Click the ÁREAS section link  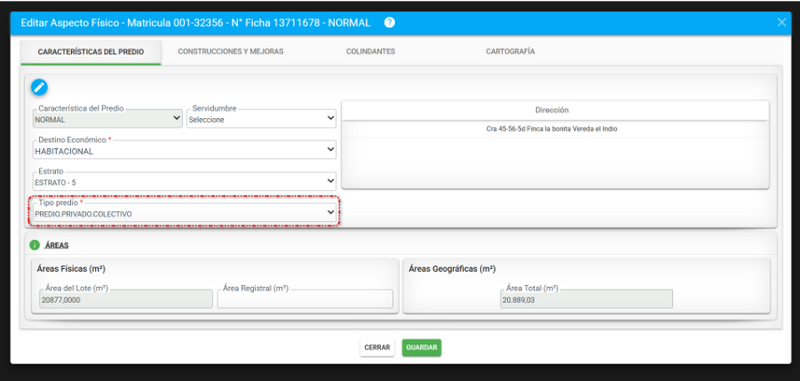[57, 245]
